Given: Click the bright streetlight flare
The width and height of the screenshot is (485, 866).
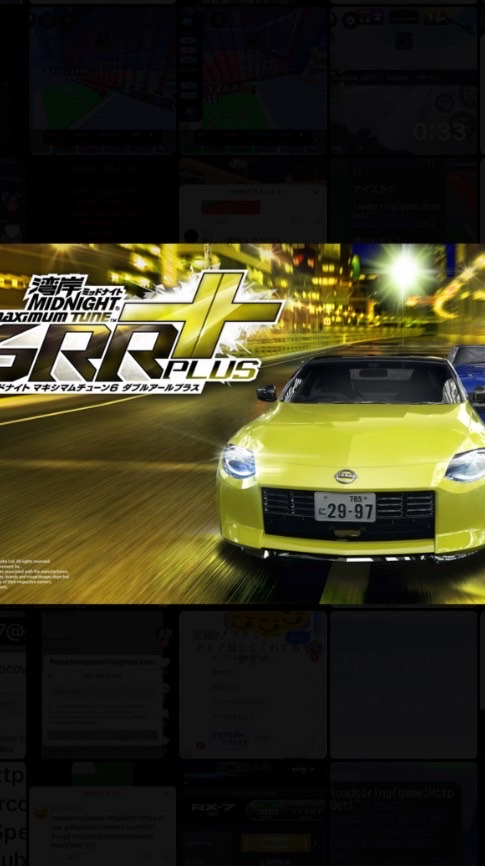Looking at the screenshot, I should click(406, 271).
